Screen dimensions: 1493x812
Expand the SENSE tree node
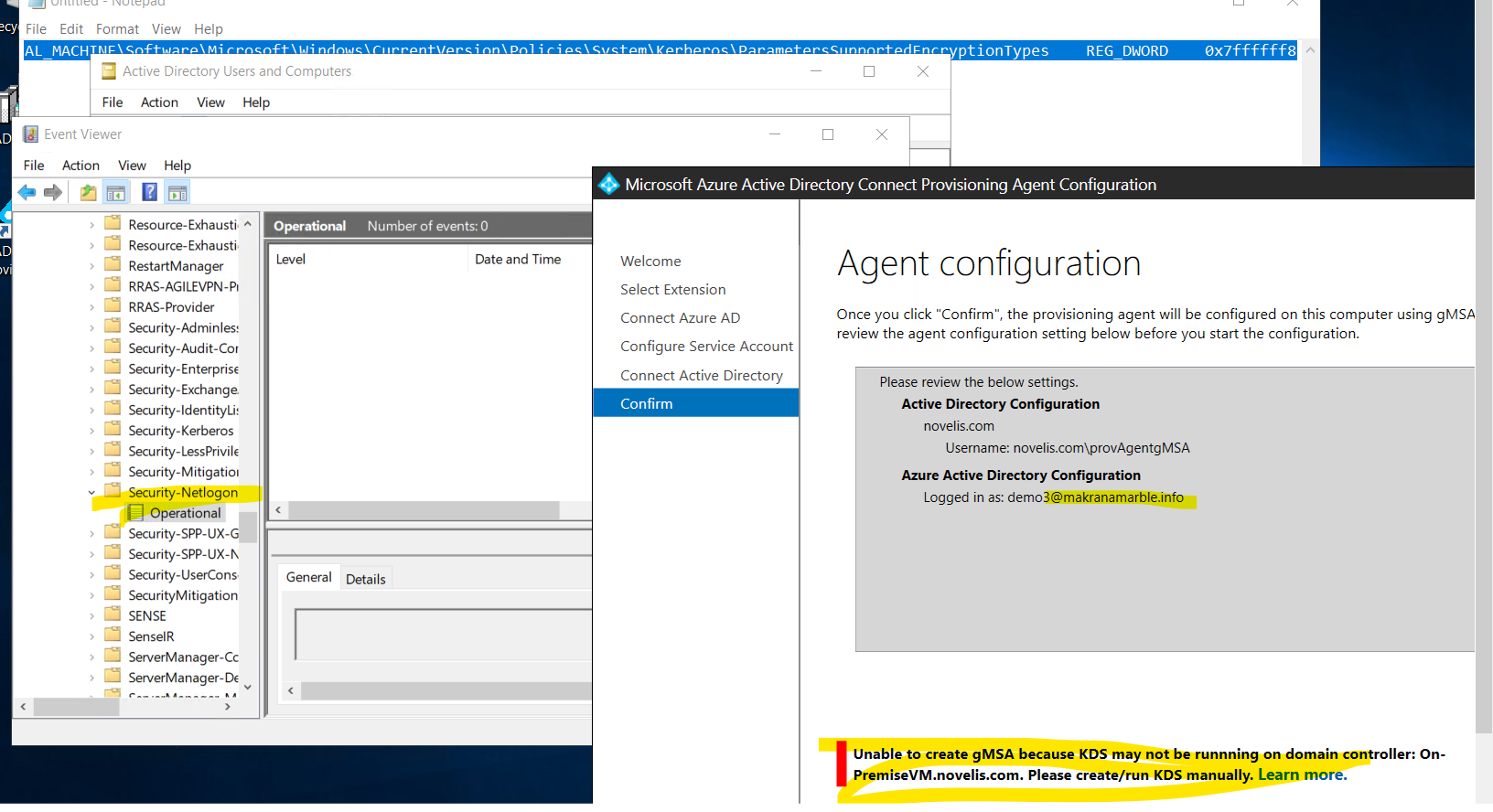pyautogui.click(x=91, y=616)
